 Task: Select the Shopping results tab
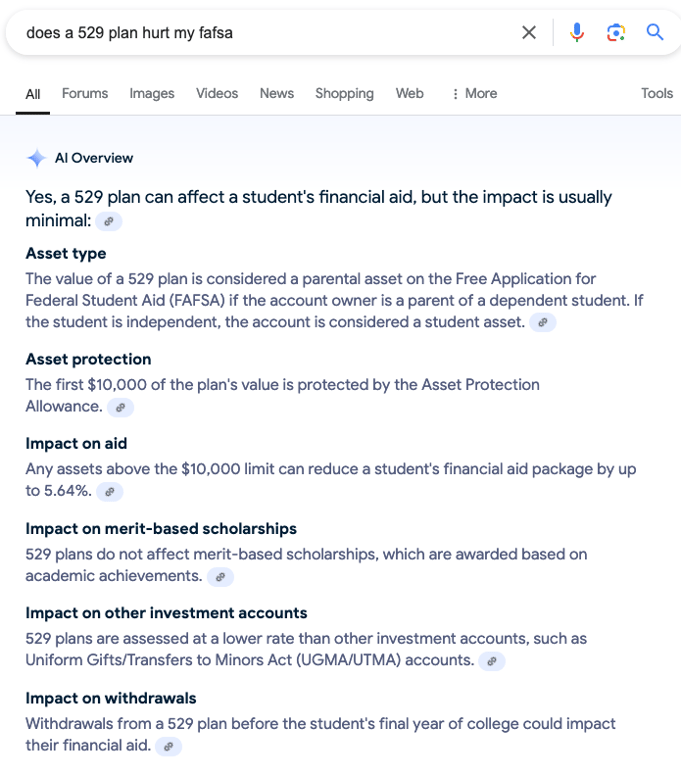tap(344, 94)
